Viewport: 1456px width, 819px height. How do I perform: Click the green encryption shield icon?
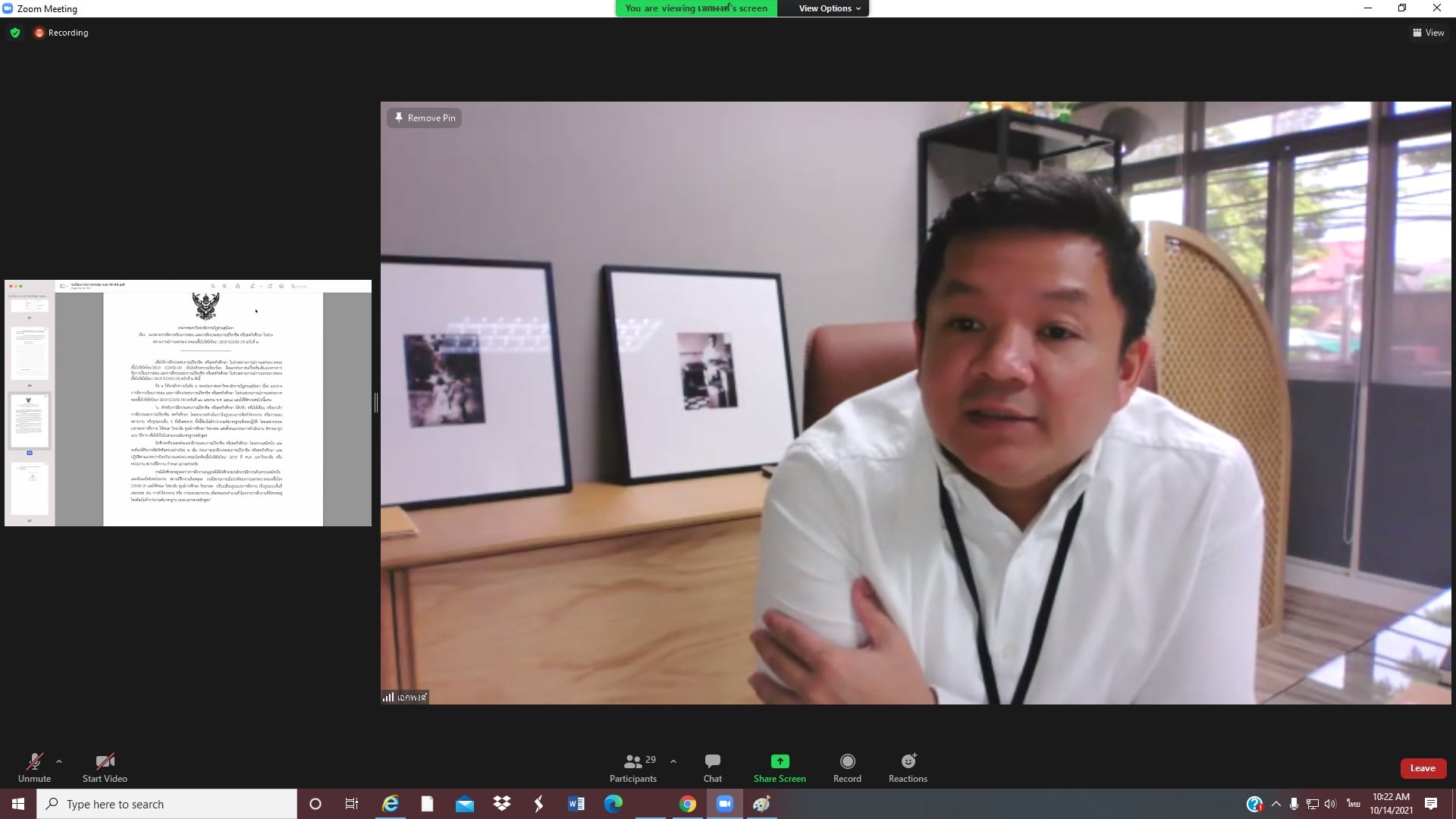[x=15, y=33]
